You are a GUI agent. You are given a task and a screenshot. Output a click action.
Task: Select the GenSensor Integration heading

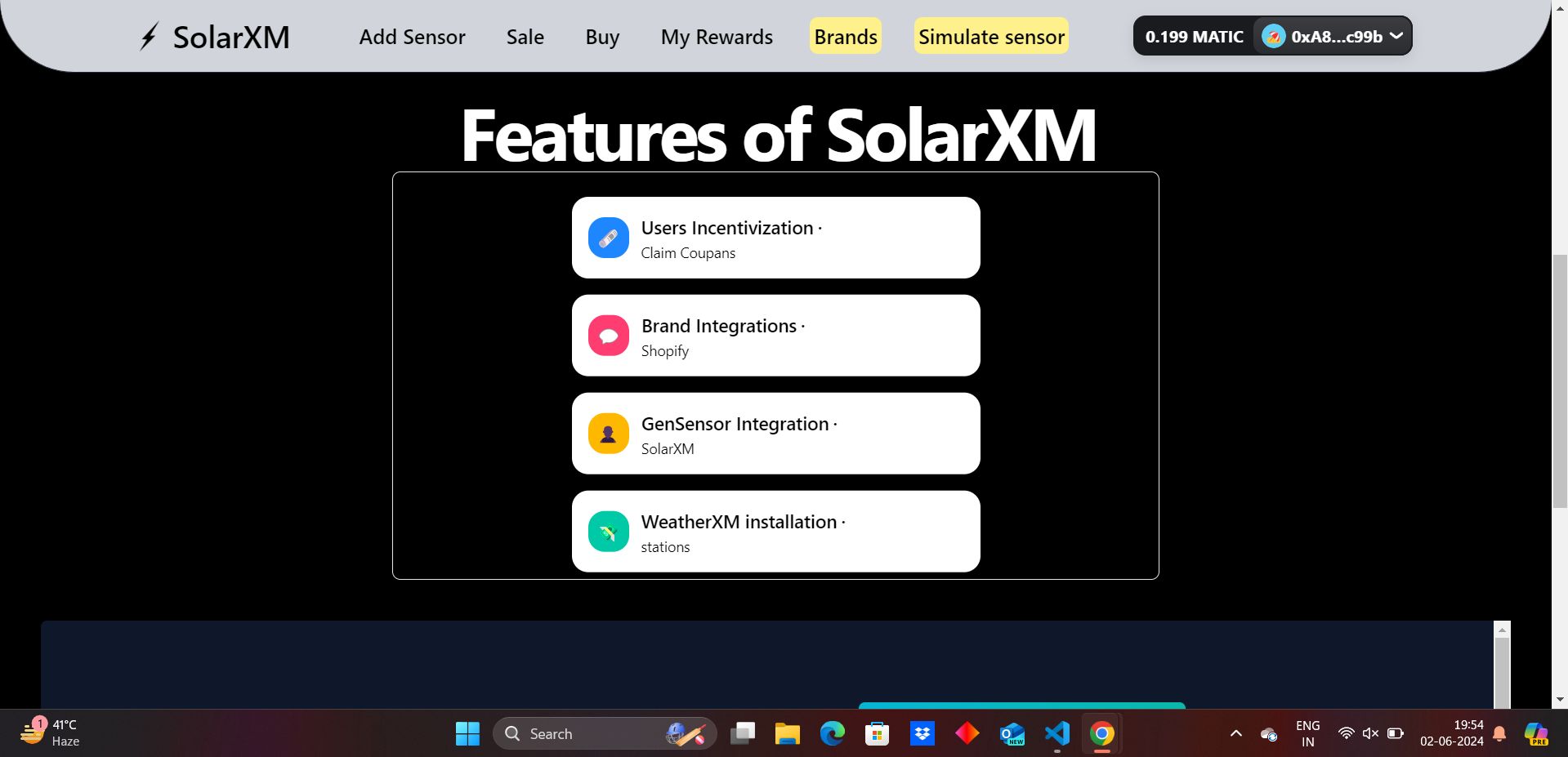point(735,424)
